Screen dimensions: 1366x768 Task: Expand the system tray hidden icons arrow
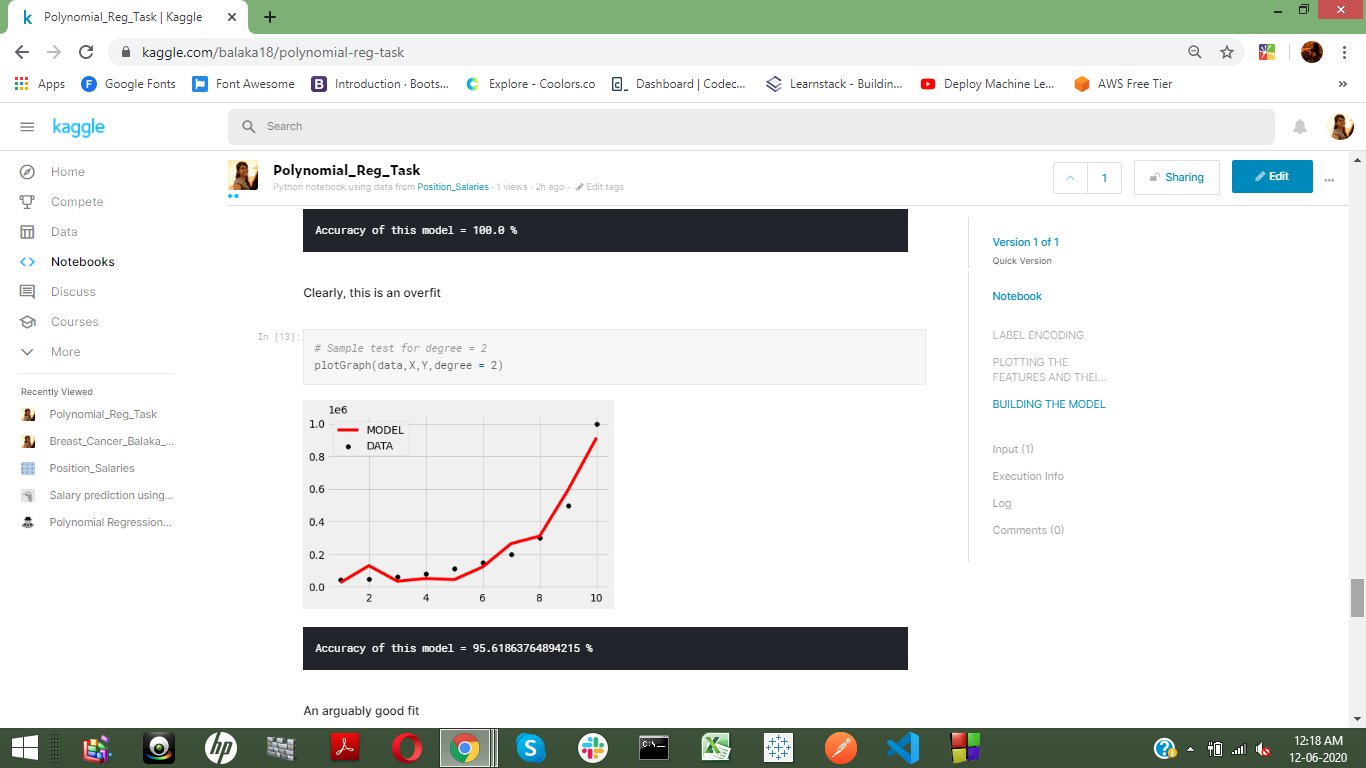click(1190, 748)
